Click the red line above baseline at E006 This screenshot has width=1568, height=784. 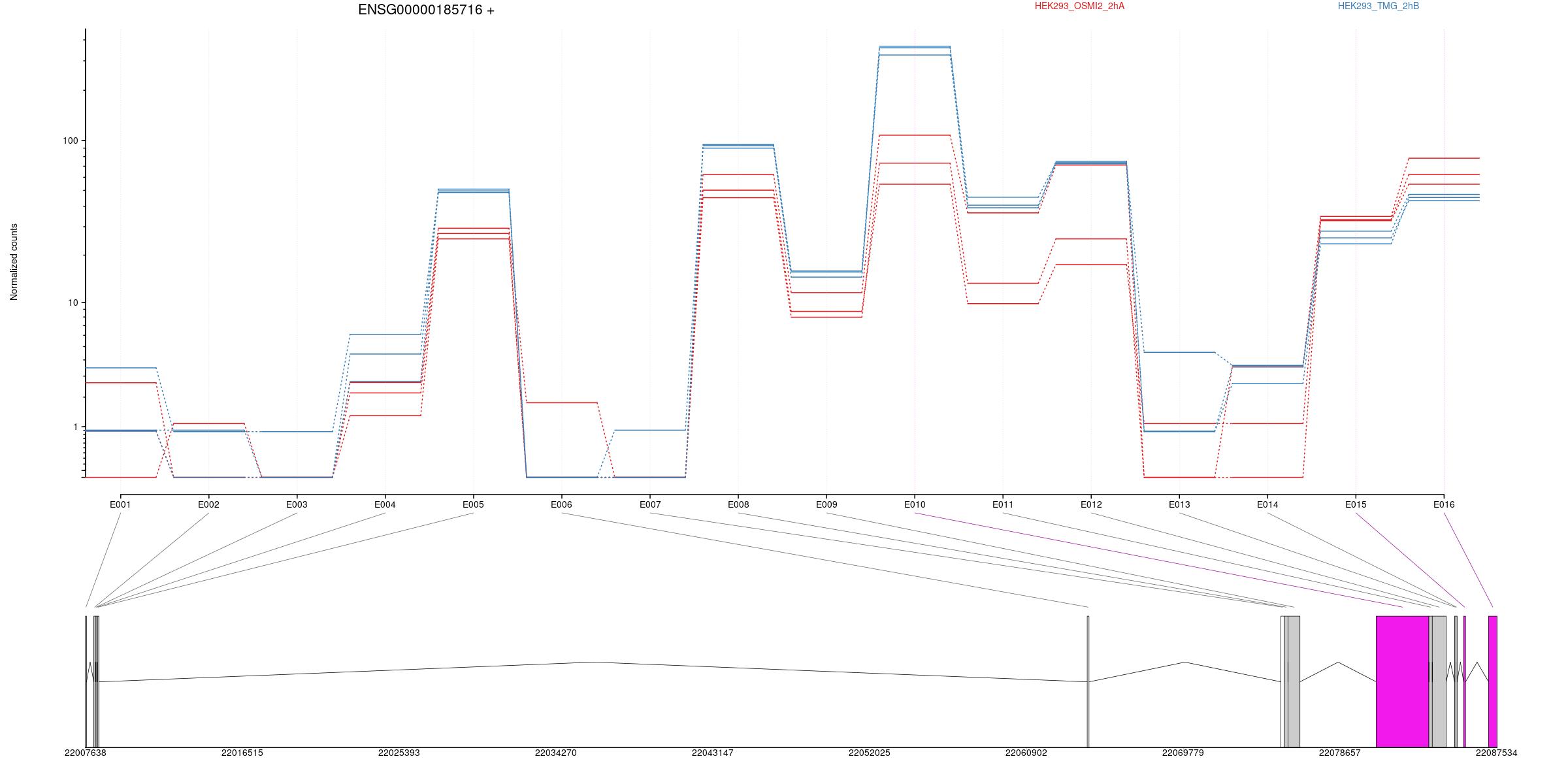[562, 403]
